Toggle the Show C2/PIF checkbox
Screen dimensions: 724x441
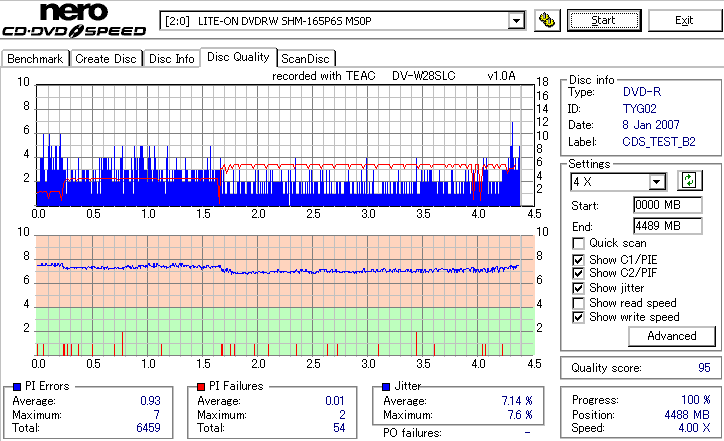pos(578,273)
